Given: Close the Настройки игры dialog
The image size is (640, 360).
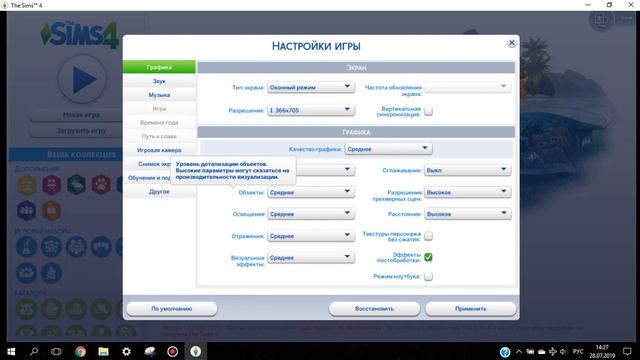Looking at the screenshot, I should (511, 43).
